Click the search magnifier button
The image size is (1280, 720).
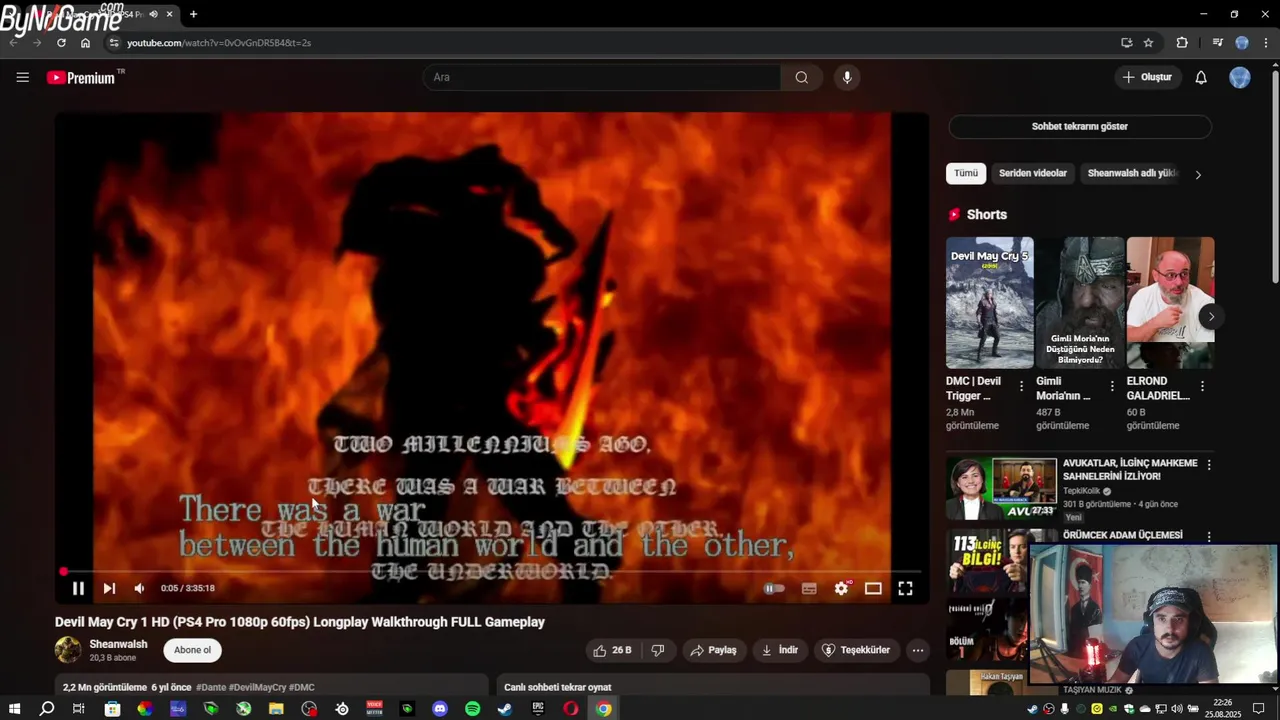pos(801,77)
